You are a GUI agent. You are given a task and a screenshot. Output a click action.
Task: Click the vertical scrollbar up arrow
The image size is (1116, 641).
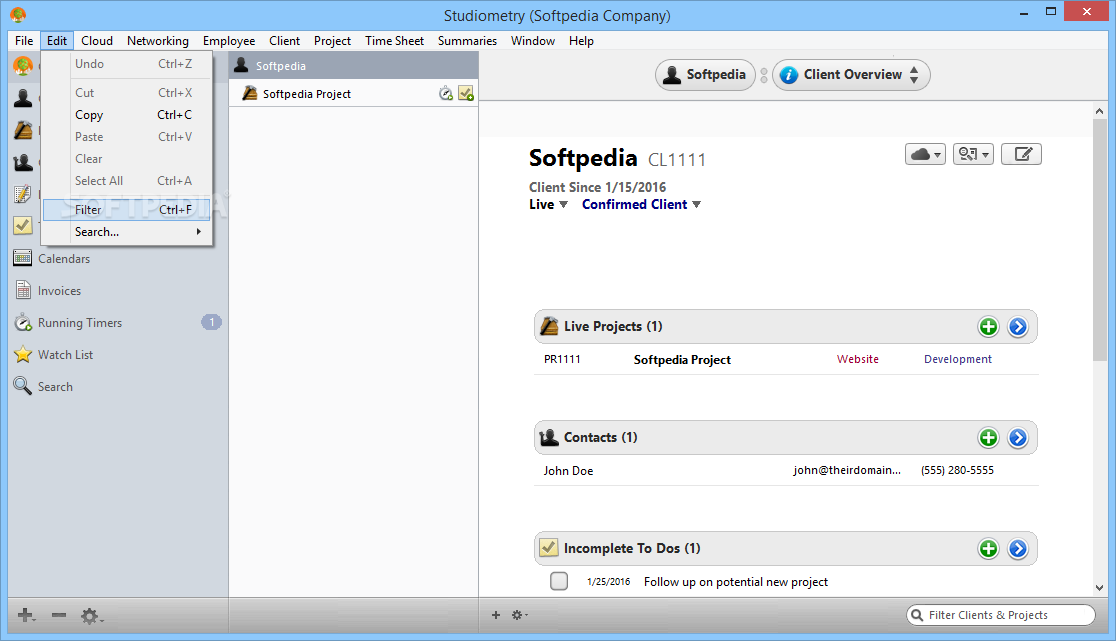[1100, 111]
